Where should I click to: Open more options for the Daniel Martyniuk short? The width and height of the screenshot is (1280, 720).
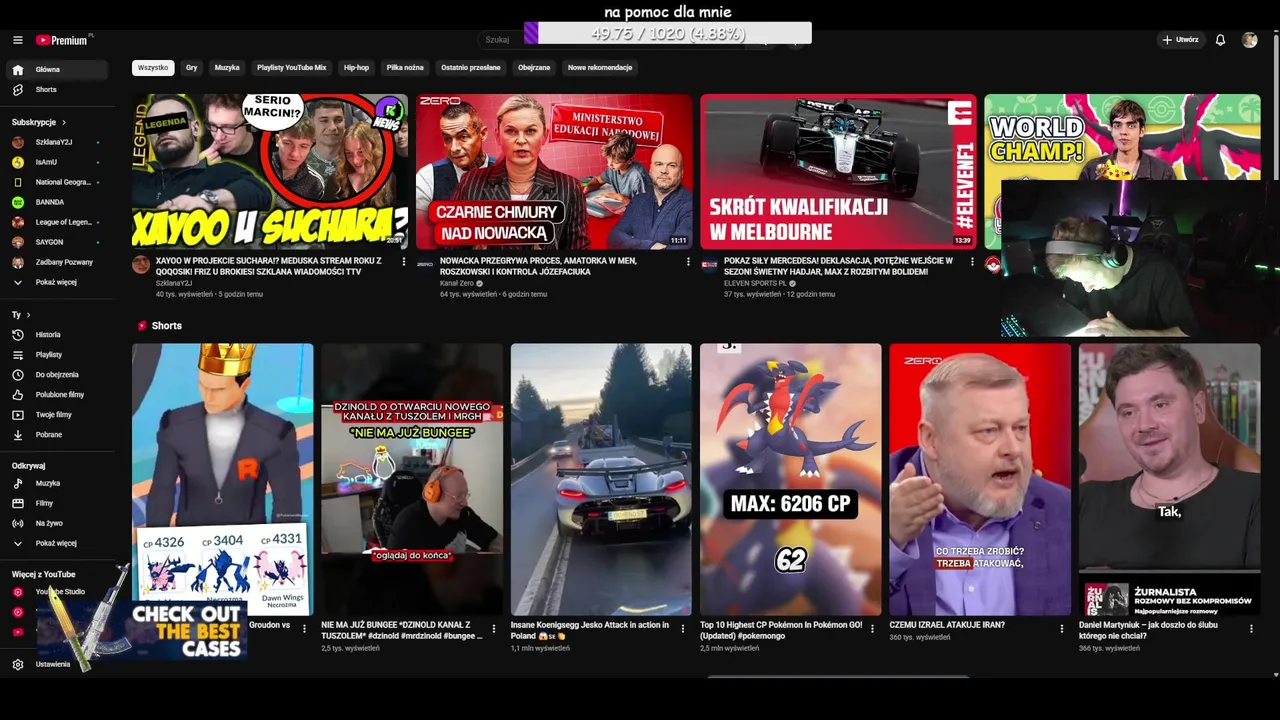1251,629
